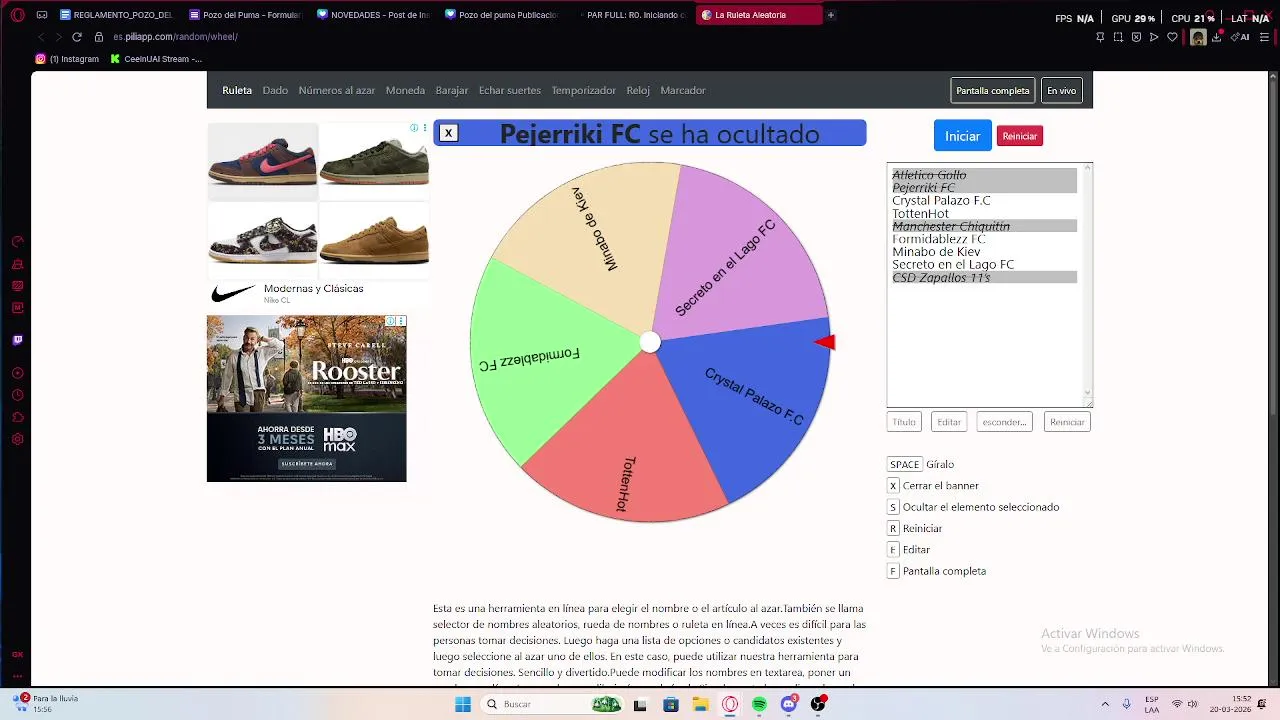The height and width of the screenshot is (720, 1280).
Task: Select CSD Zapallos 11's in the list
Action: click(984, 277)
